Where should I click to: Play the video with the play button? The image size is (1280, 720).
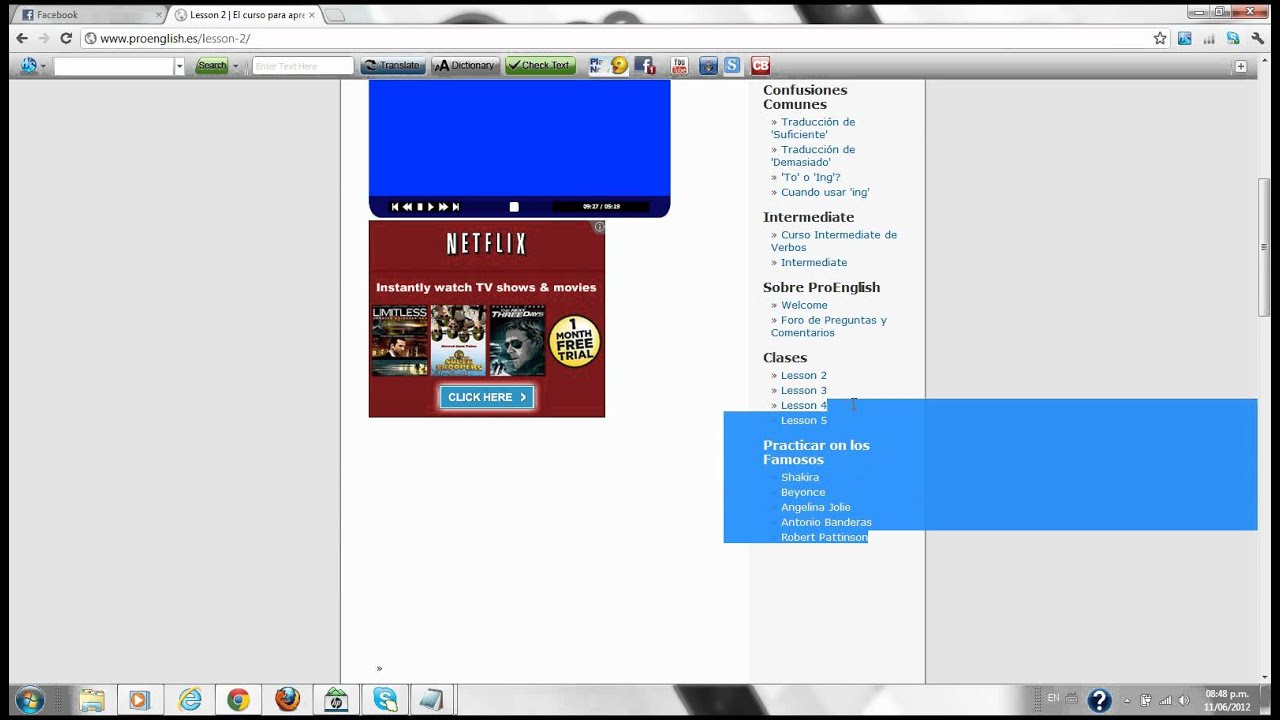click(x=431, y=207)
